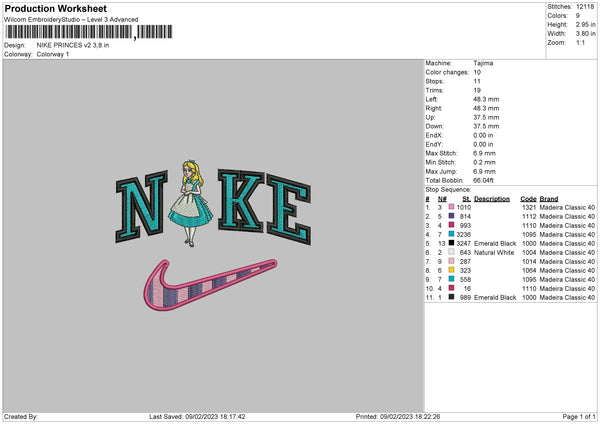Click Wilcom EmbroideryStudio Level 3 Advanced text

(x=71, y=20)
